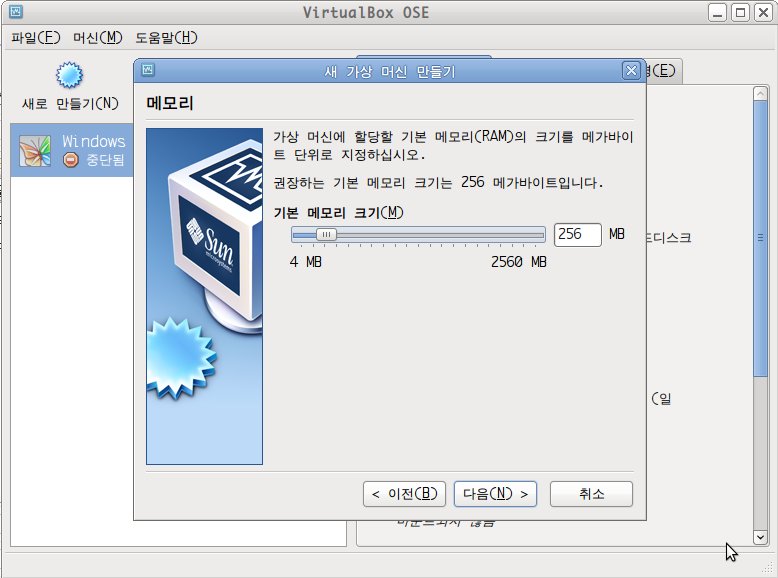Viewport: 778px width, 578px height.
Task: Click the memory slider track near 2560 MB
Action: pyautogui.click(x=538, y=234)
